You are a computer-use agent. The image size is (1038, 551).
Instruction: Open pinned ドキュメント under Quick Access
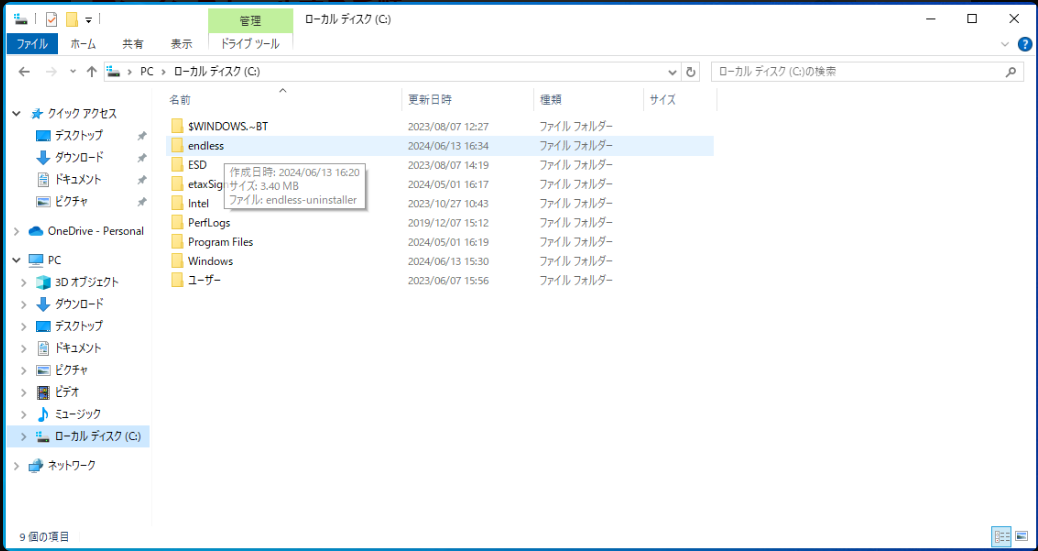pyautogui.click(x=77, y=179)
